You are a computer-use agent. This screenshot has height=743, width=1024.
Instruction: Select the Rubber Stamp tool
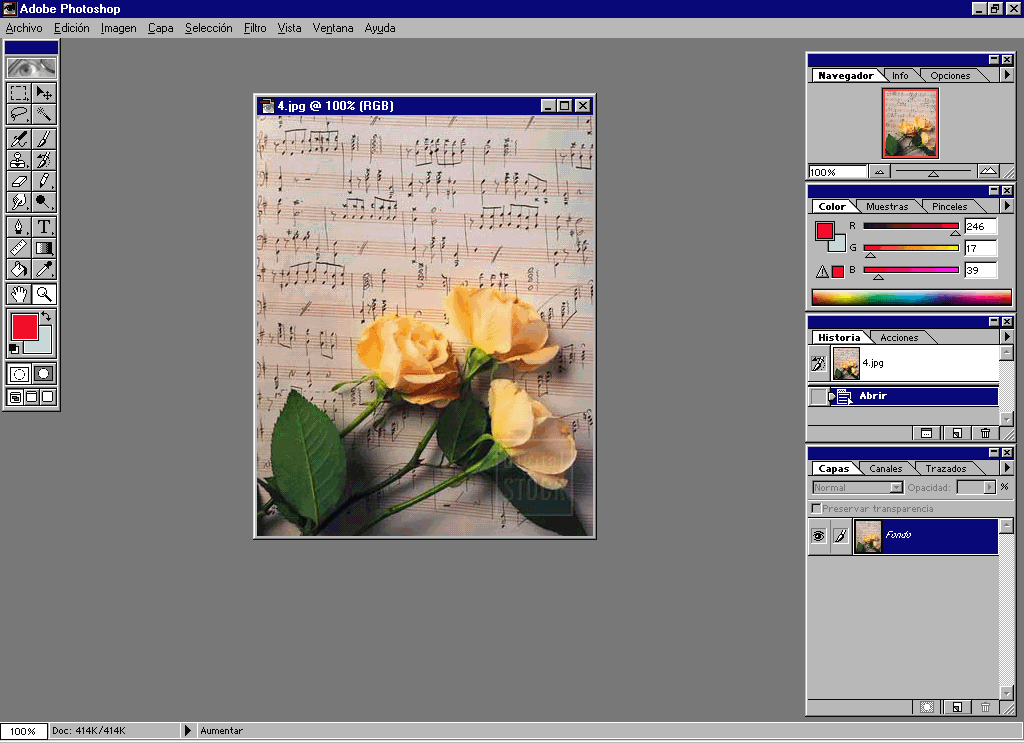click(x=19, y=159)
